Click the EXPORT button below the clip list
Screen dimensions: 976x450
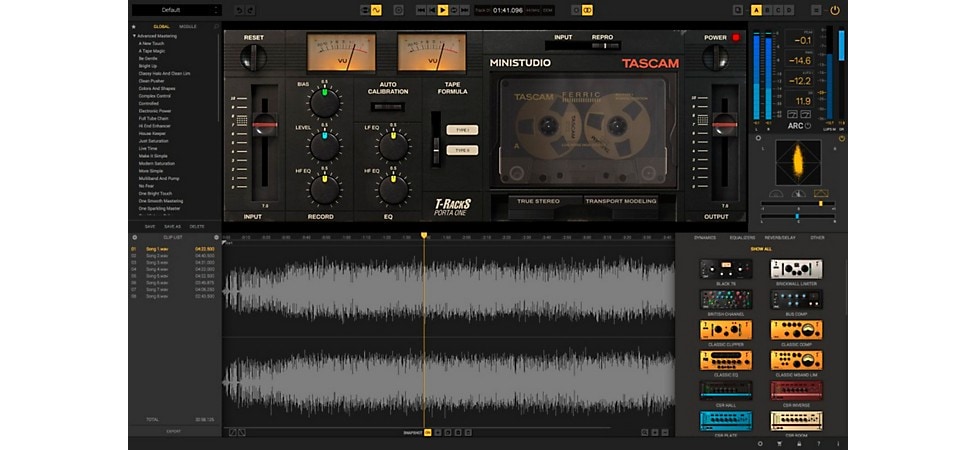click(174, 431)
